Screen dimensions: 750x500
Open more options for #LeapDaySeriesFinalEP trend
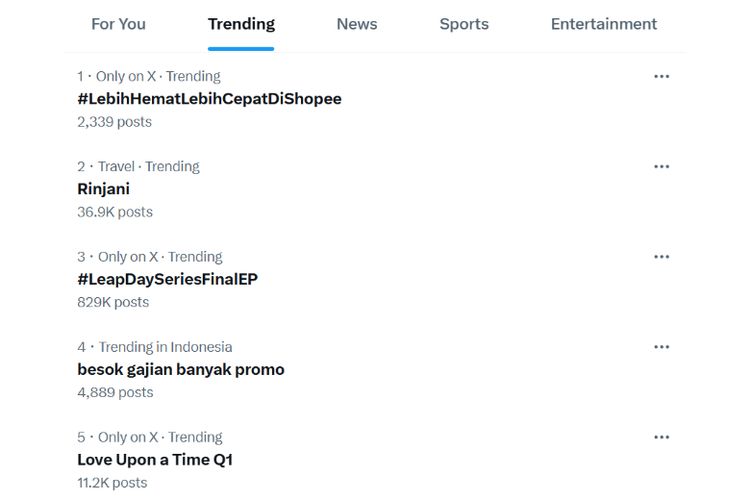tap(661, 256)
